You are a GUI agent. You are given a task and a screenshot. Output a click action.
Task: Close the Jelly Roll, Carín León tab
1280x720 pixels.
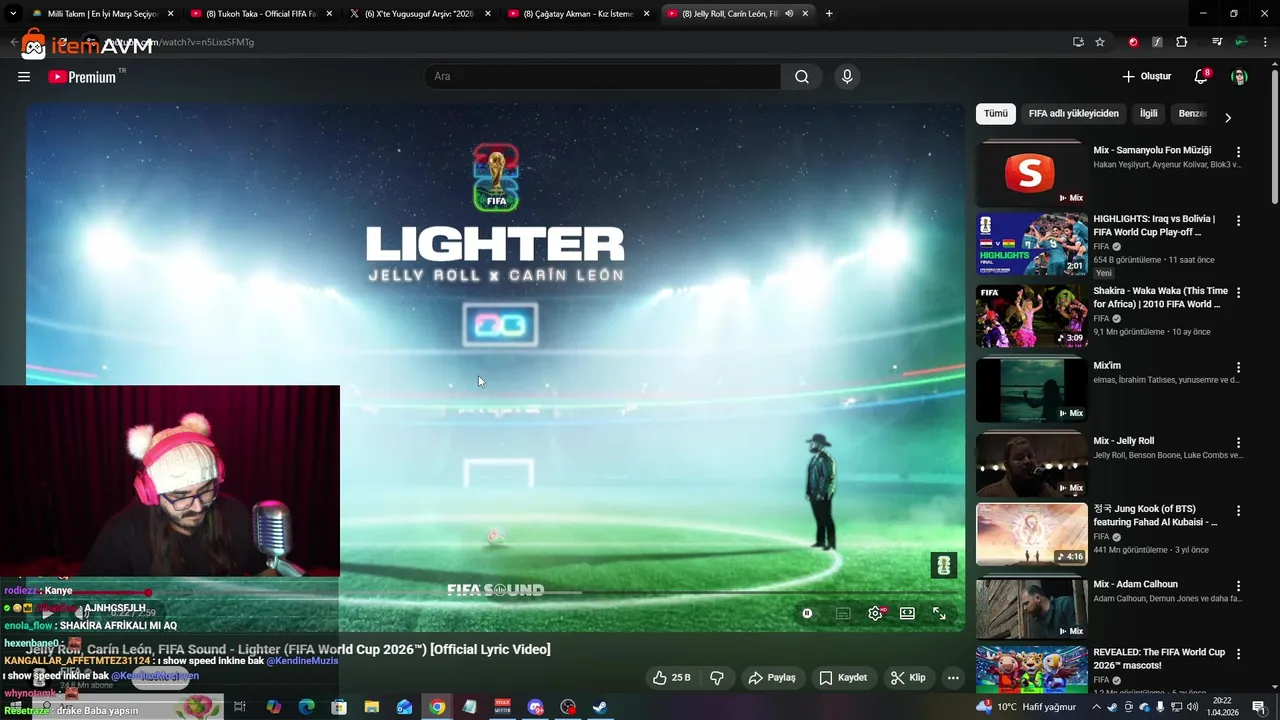pos(805,14)
